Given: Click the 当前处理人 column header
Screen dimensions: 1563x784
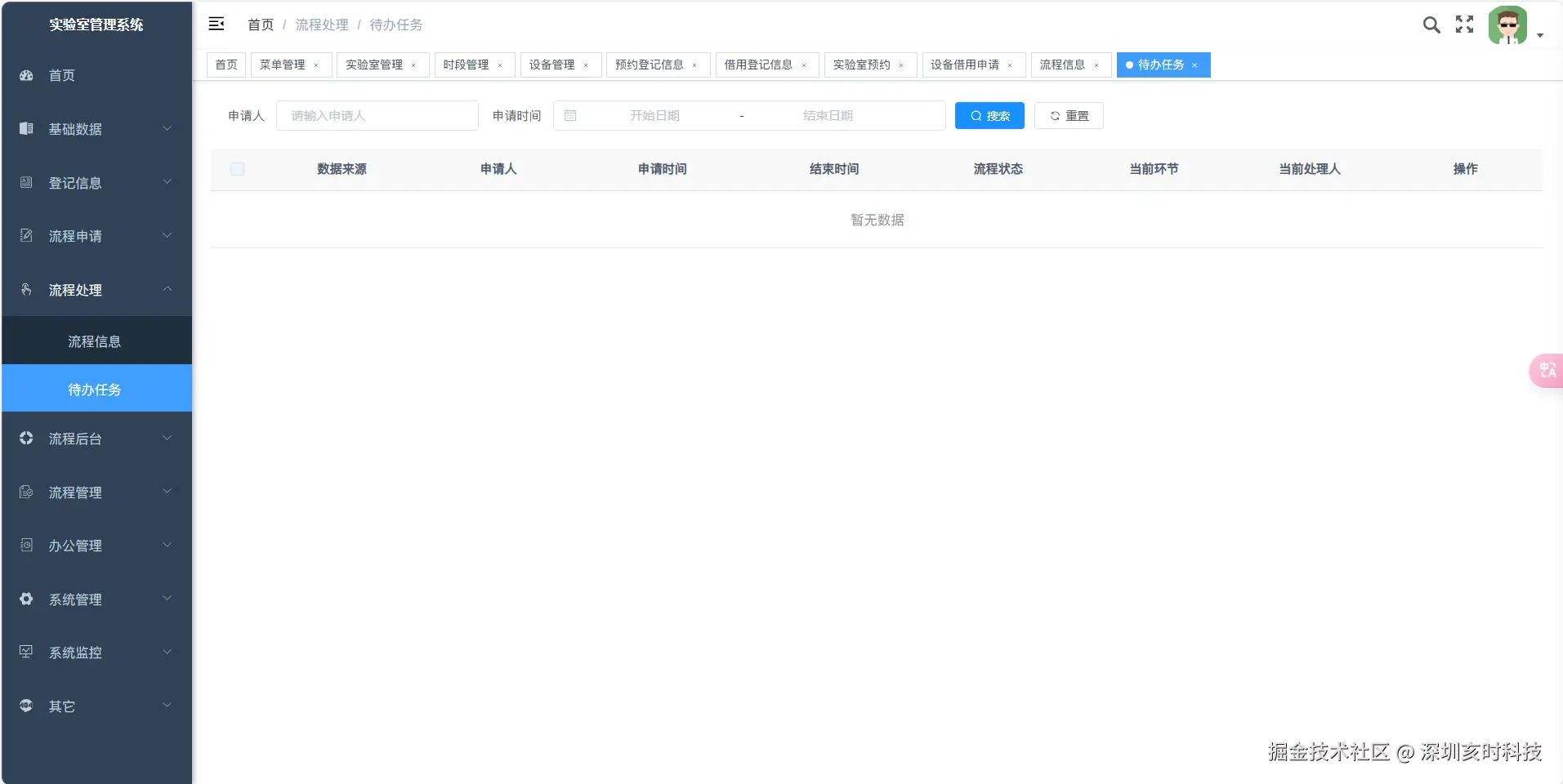Looking at the screenshot, I should pyautogui.click(x=1310, y=169).
